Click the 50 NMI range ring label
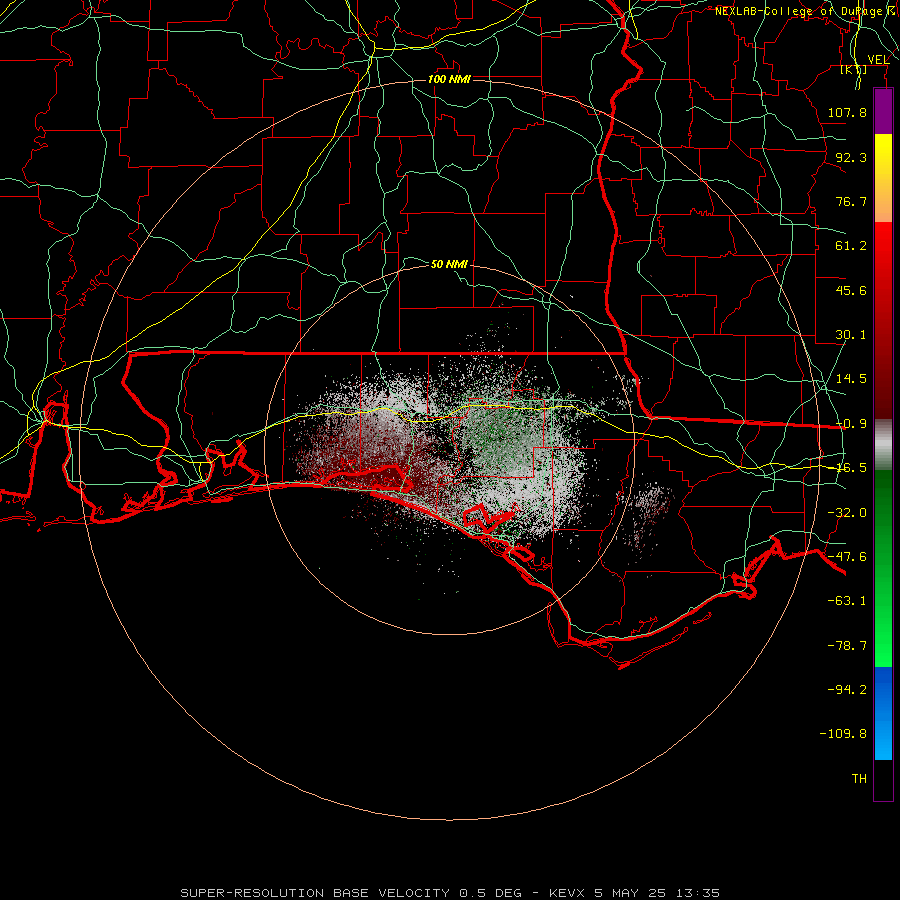 click(x=449, y=264)
